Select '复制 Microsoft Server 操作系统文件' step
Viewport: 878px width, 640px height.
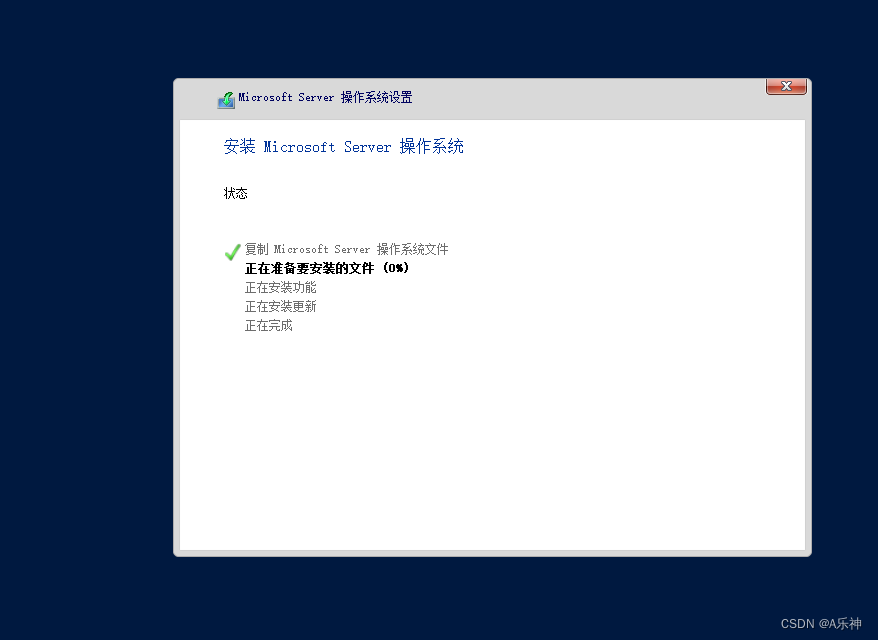pos(347,249)
